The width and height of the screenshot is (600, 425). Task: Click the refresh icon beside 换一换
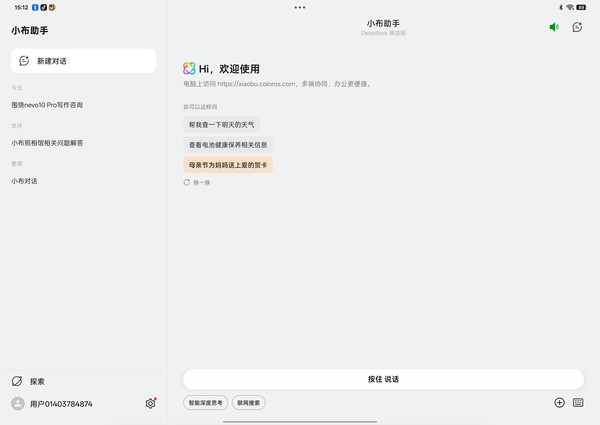tap(187, 182)
